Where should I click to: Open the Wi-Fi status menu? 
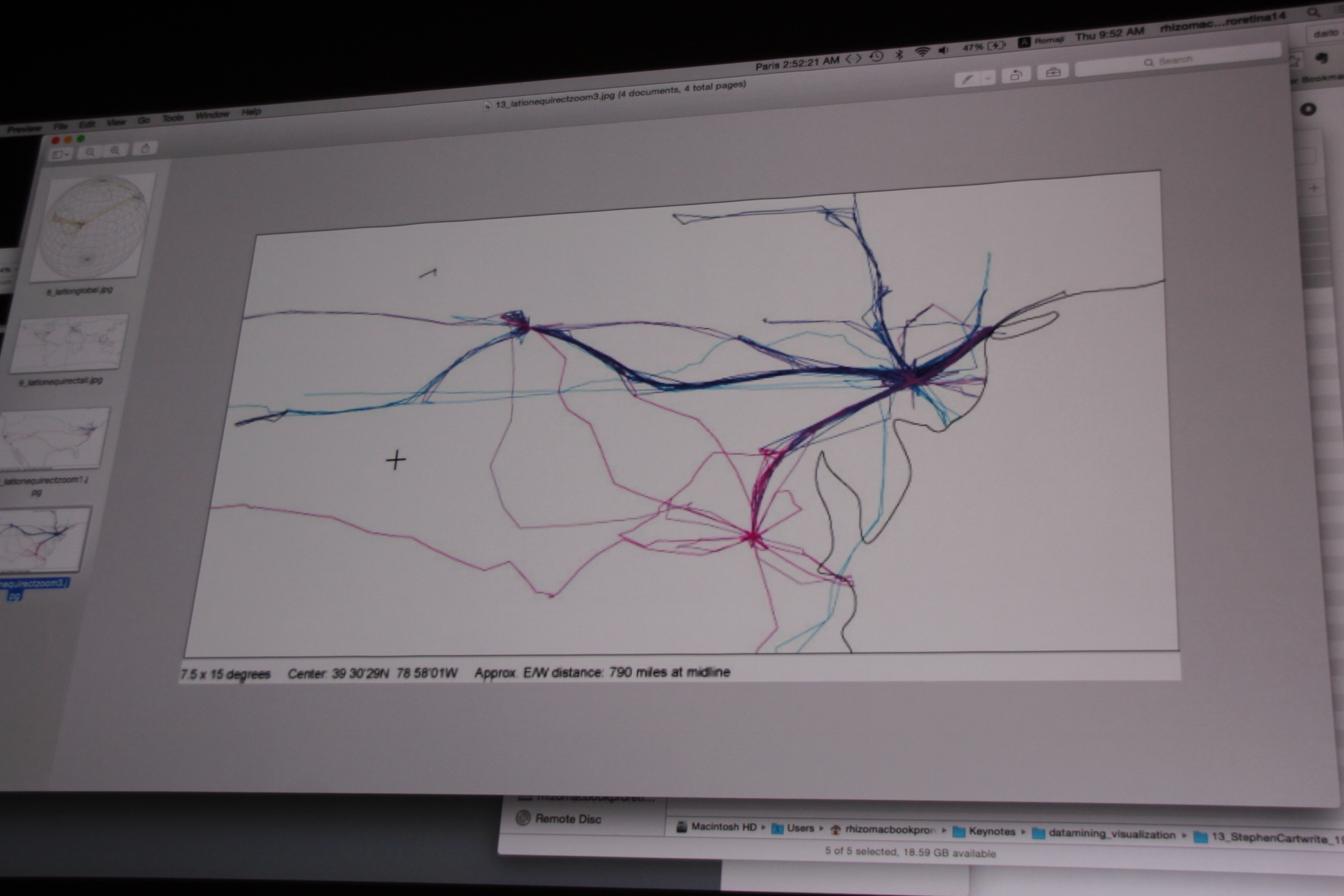tap(923, 52)
